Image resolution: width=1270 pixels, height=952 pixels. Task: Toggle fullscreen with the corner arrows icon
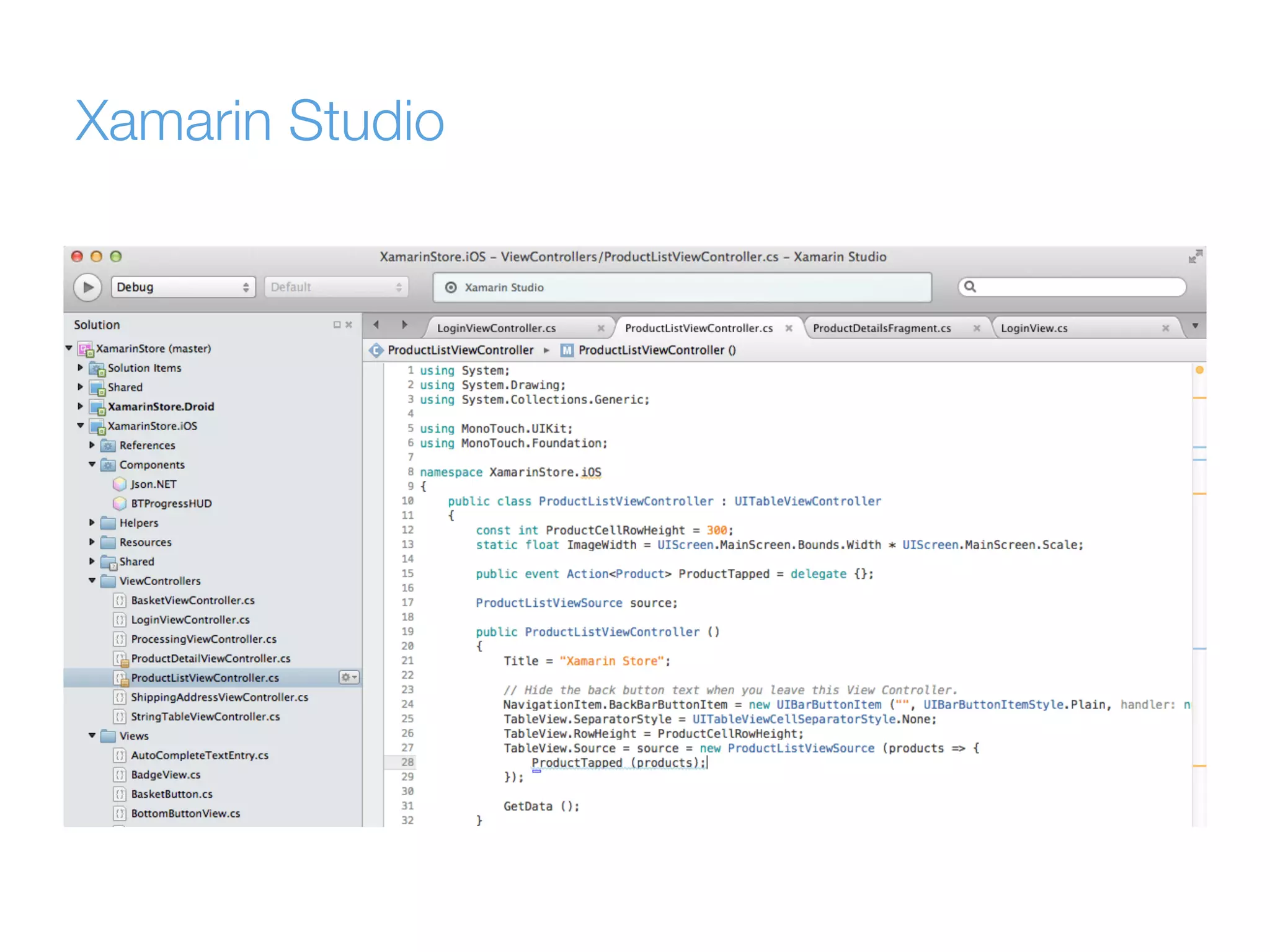[x=1195, y=257]
